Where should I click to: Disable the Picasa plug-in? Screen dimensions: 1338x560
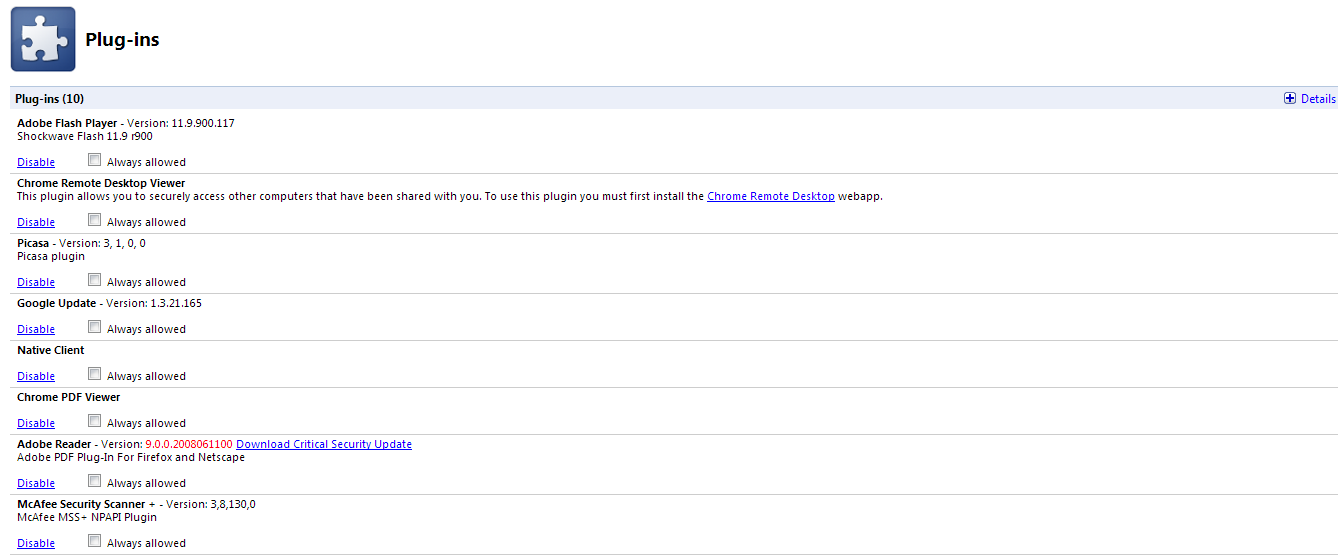36,282
